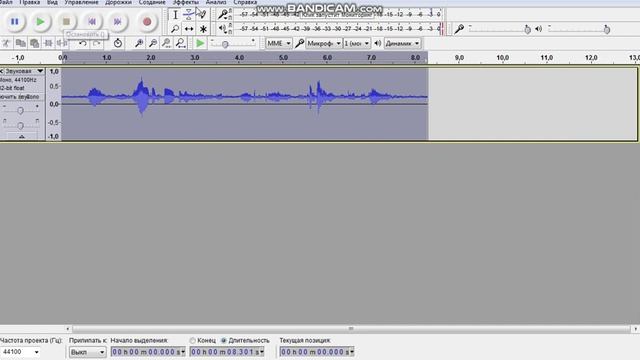This screenshot has height=360, width=640.
Task: Click the Zoom Out magnifier icon
Action: click(153, 43)
